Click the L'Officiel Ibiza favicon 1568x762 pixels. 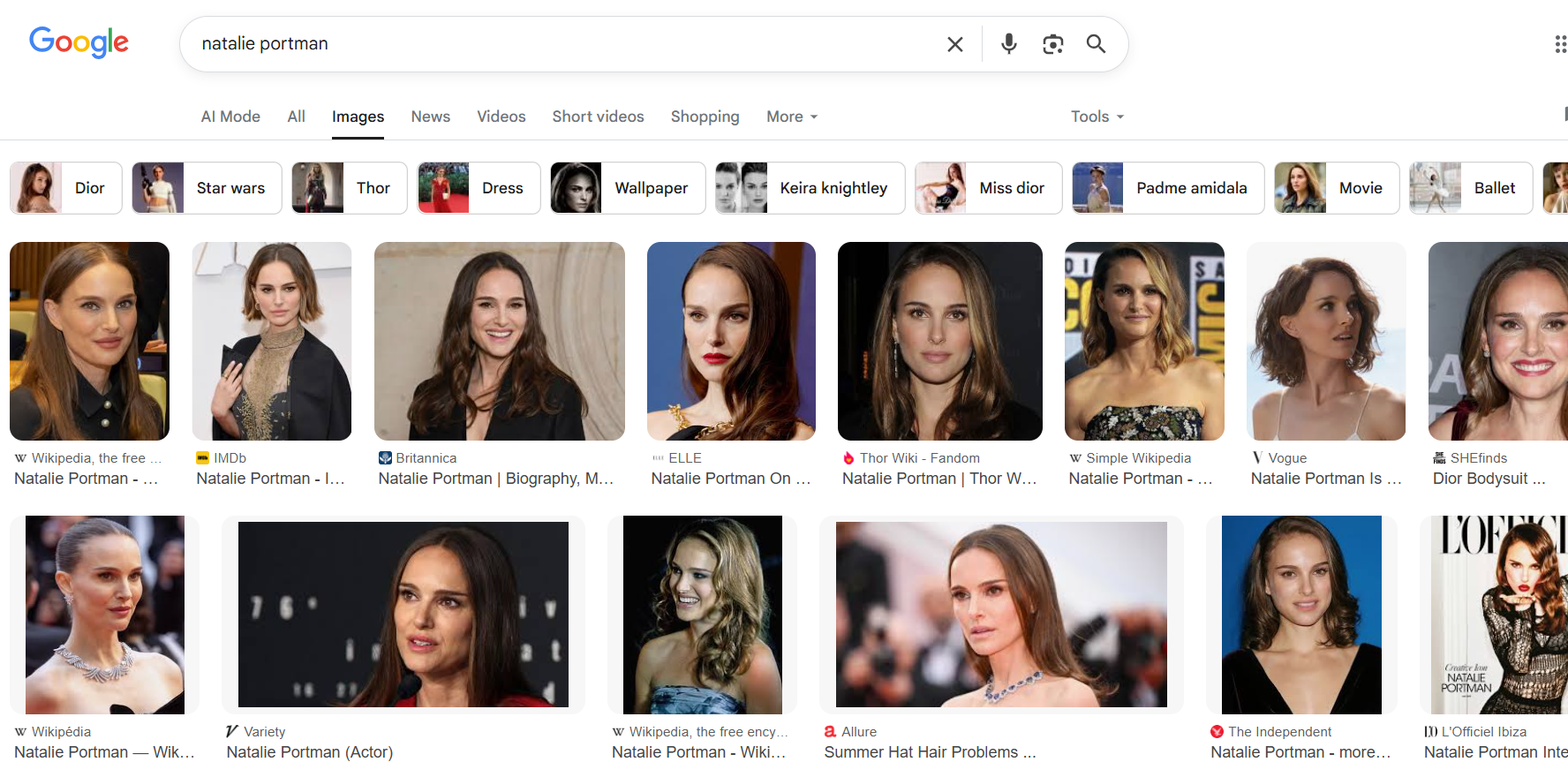(1430, 732)
